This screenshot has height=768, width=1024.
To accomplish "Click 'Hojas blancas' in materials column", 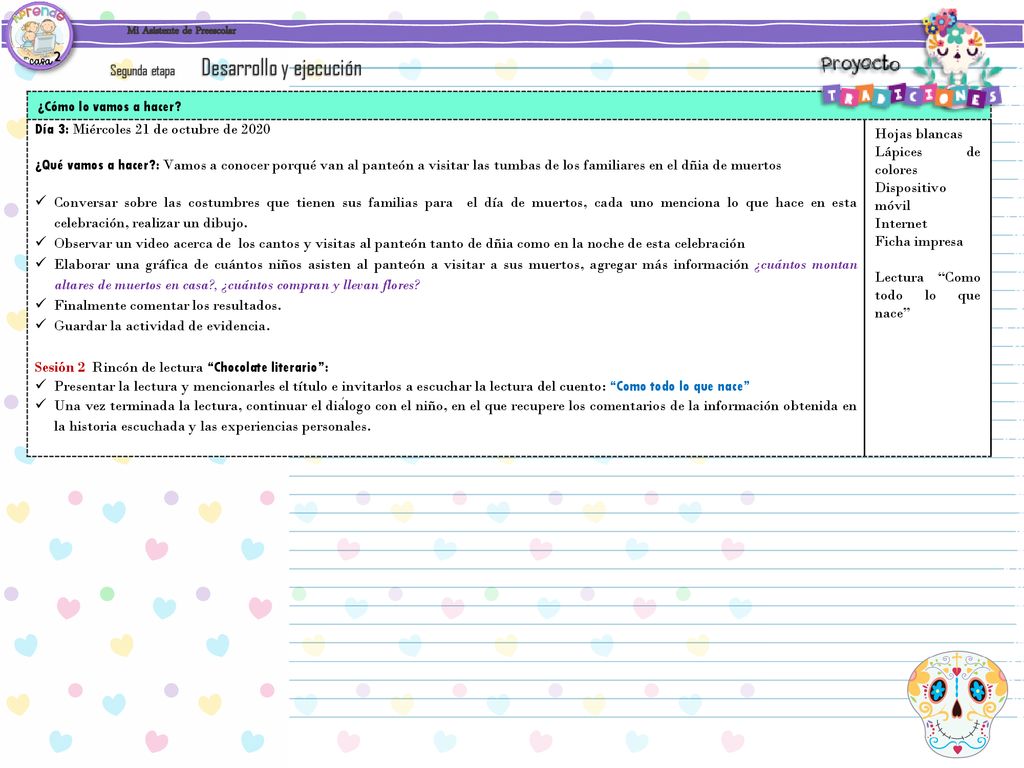I will point(918,134).
